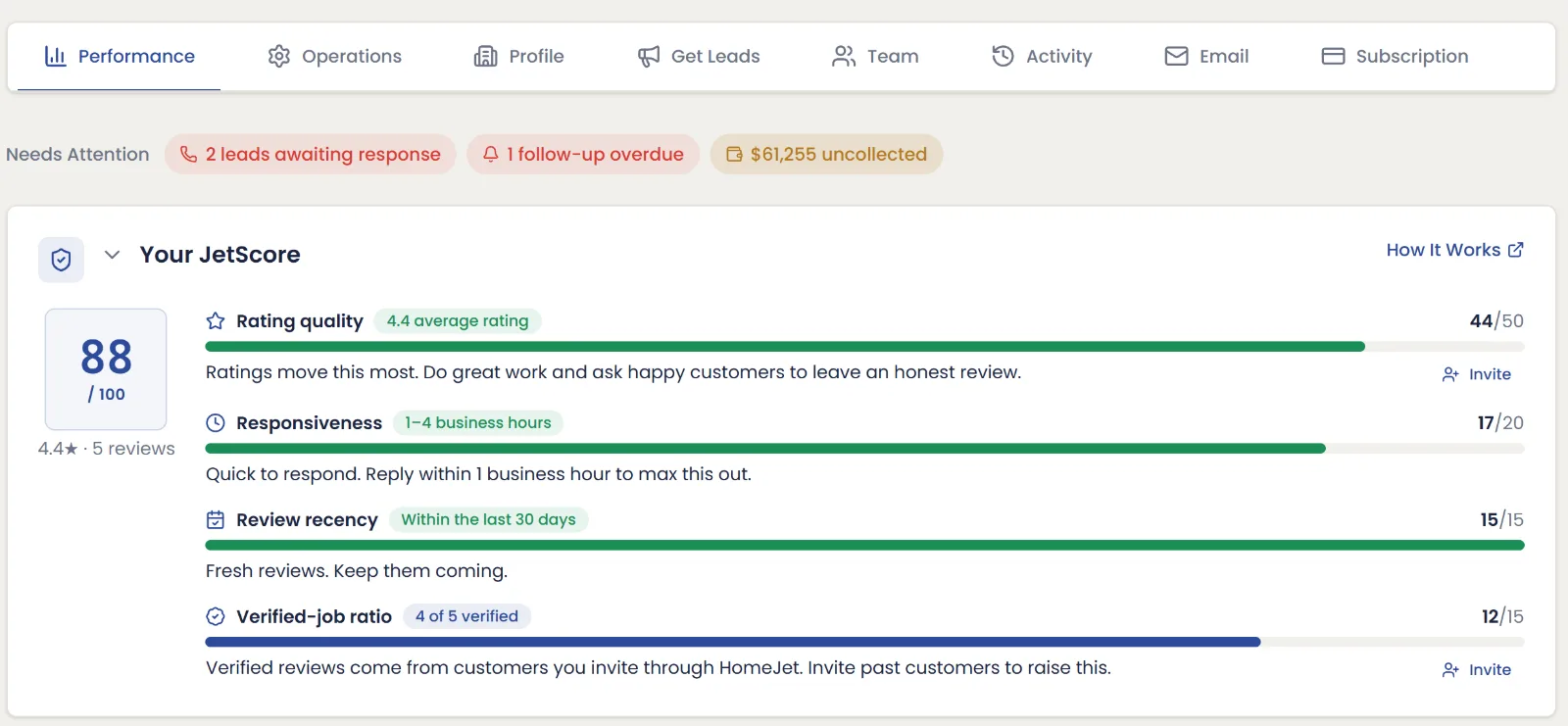
Task: Click the Rating quality progress bar
Action: click(864, 347)
